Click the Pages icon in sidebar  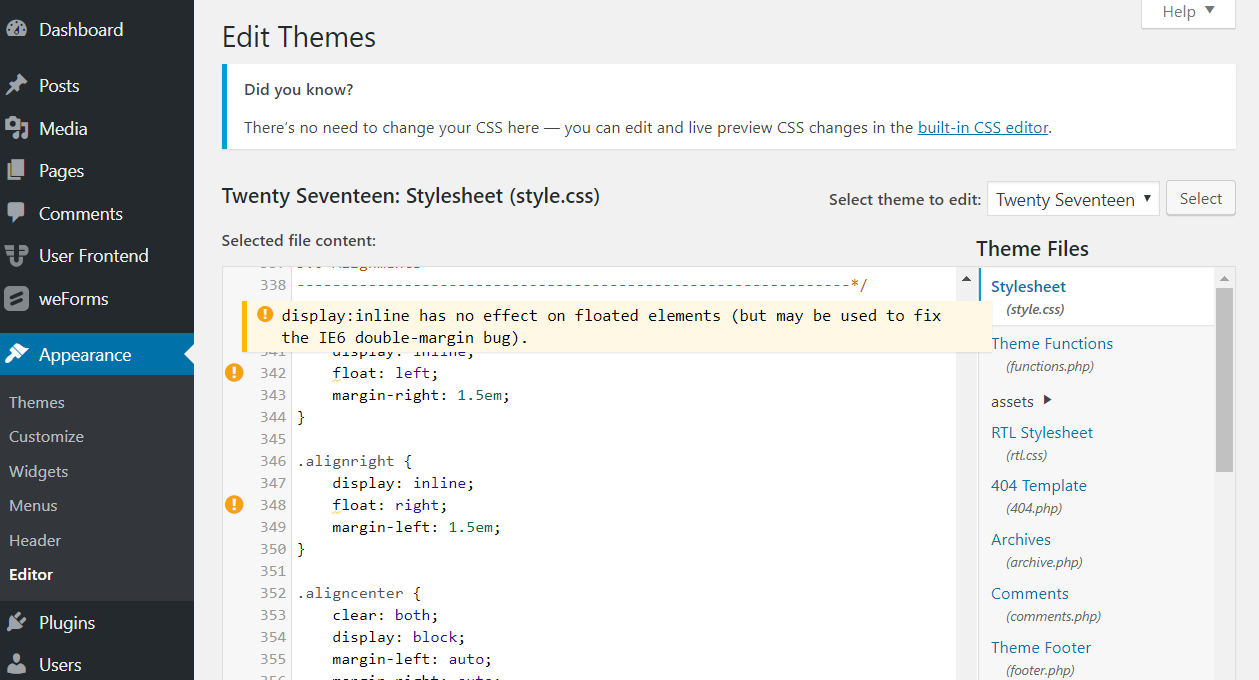point(16,171)
